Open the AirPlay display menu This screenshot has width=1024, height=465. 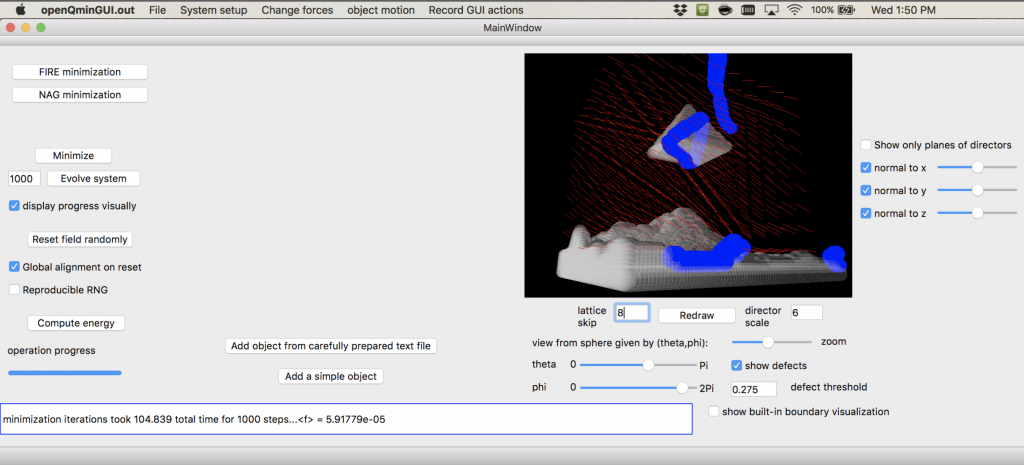point(771,10)
